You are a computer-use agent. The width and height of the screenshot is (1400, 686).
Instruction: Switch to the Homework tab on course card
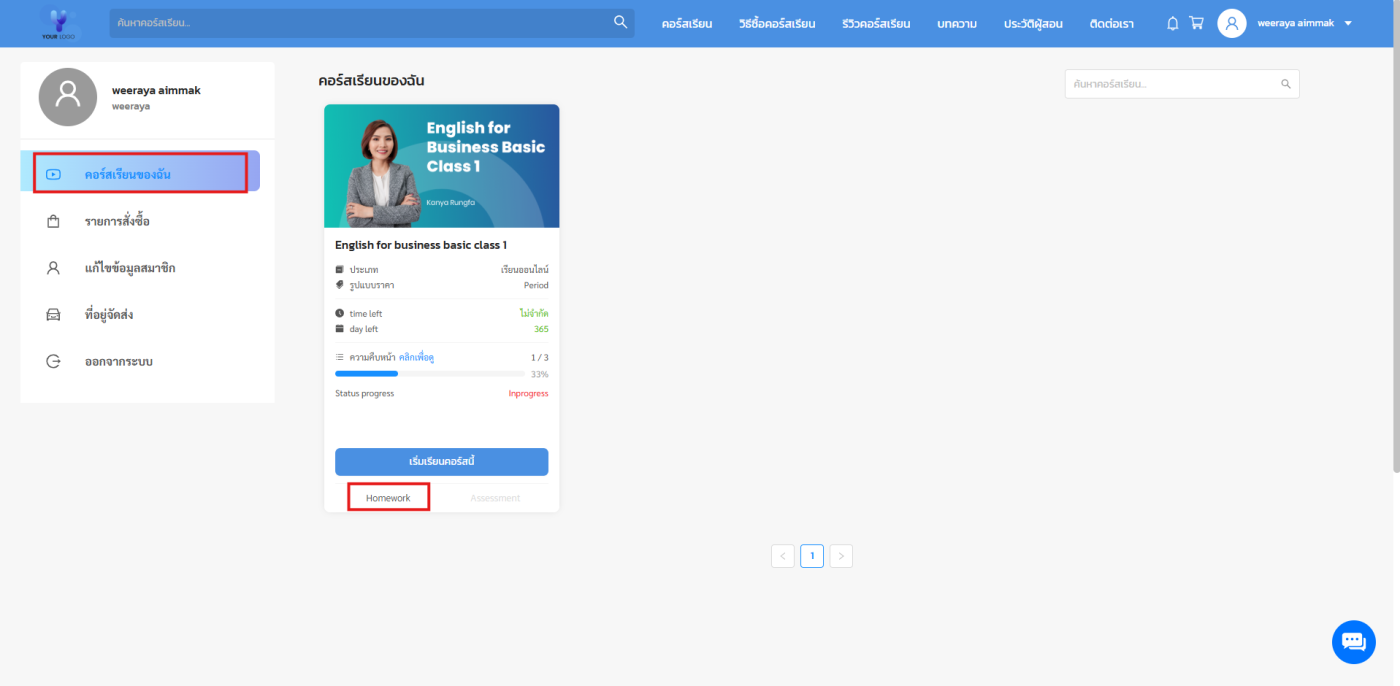388,498
